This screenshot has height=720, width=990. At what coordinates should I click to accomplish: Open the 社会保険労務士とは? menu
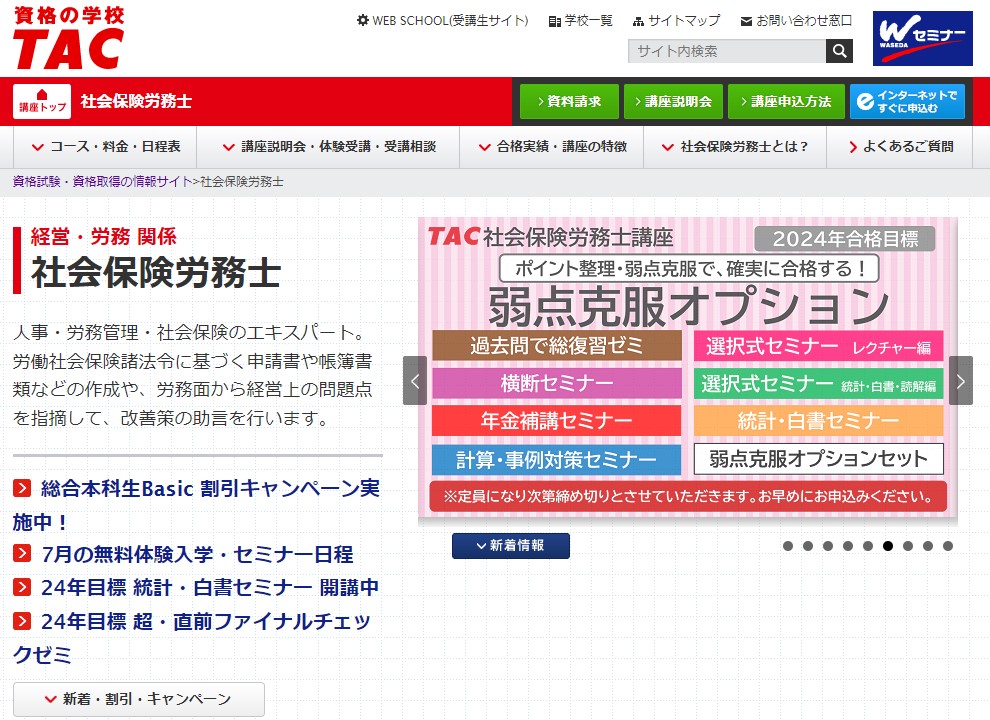pyautogui.click(x=742, y=146)
